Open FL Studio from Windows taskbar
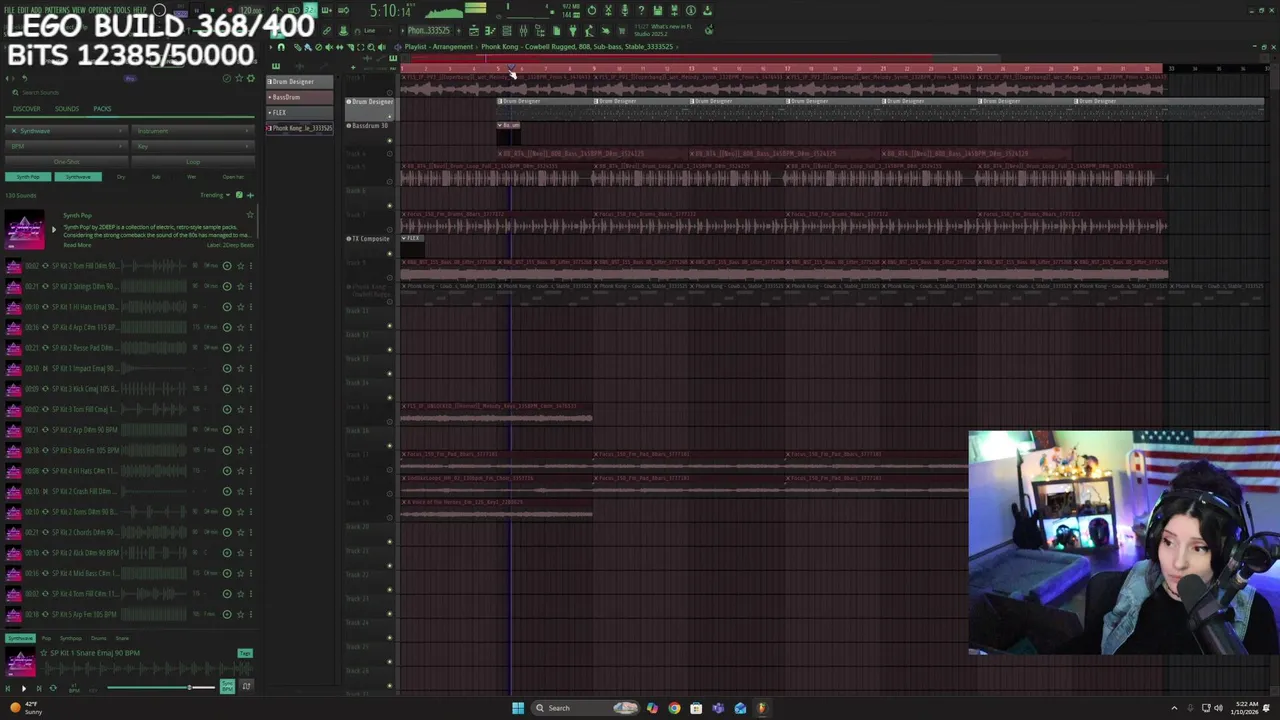Screen dimensions: 1280x720 coord(761,708)
